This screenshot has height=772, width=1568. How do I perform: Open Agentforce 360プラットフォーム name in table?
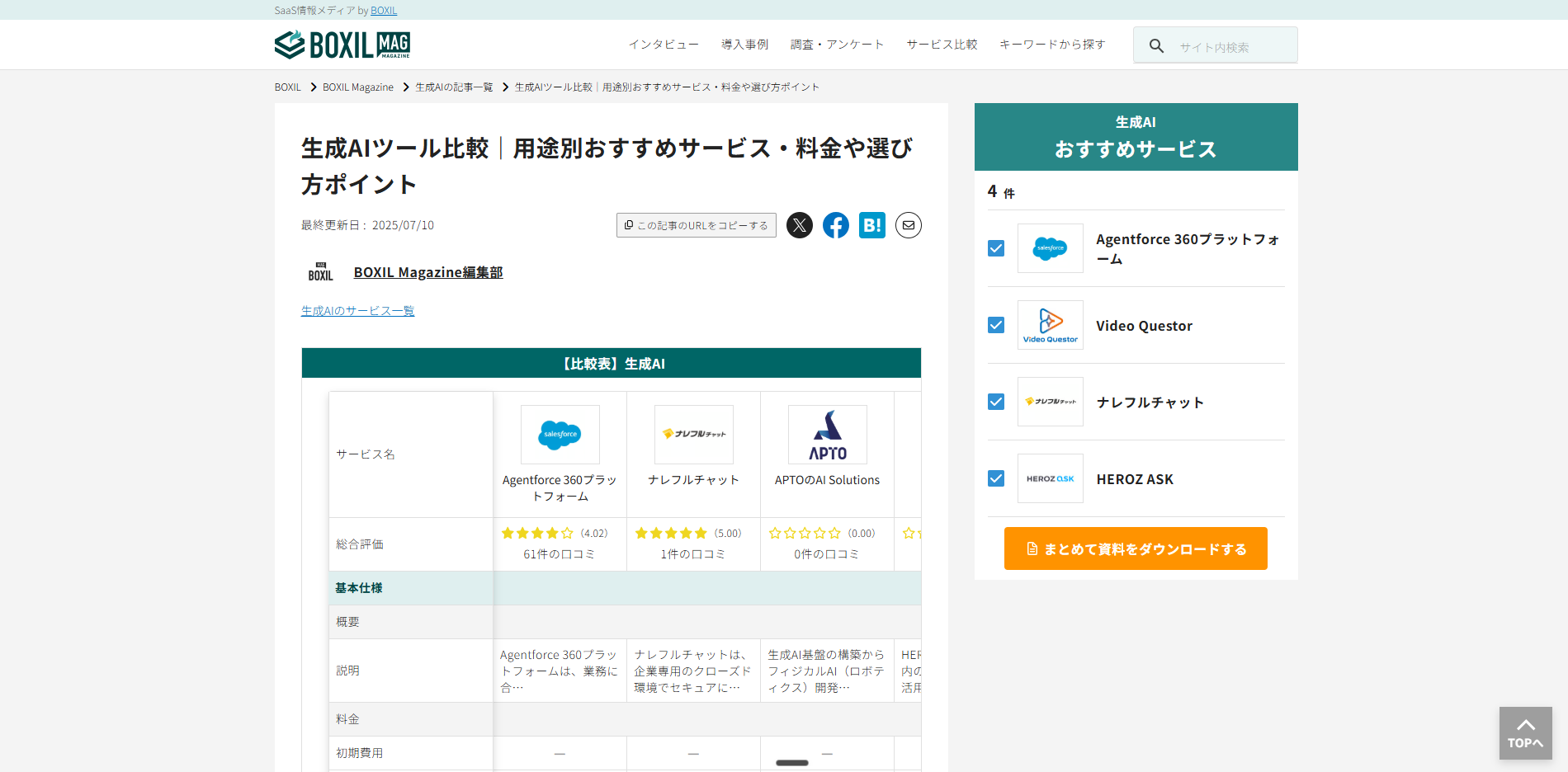pos(560,488)
